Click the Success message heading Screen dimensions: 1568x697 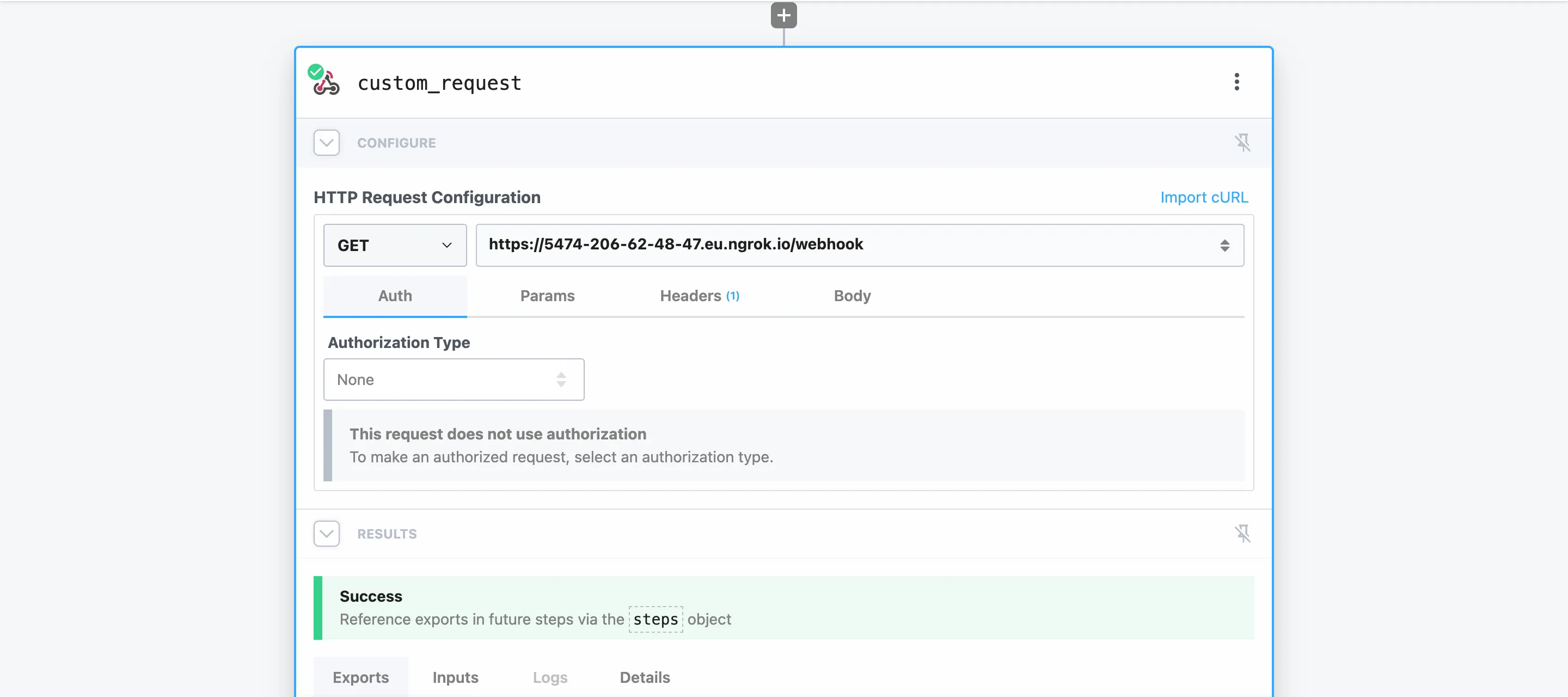point(371,596)
